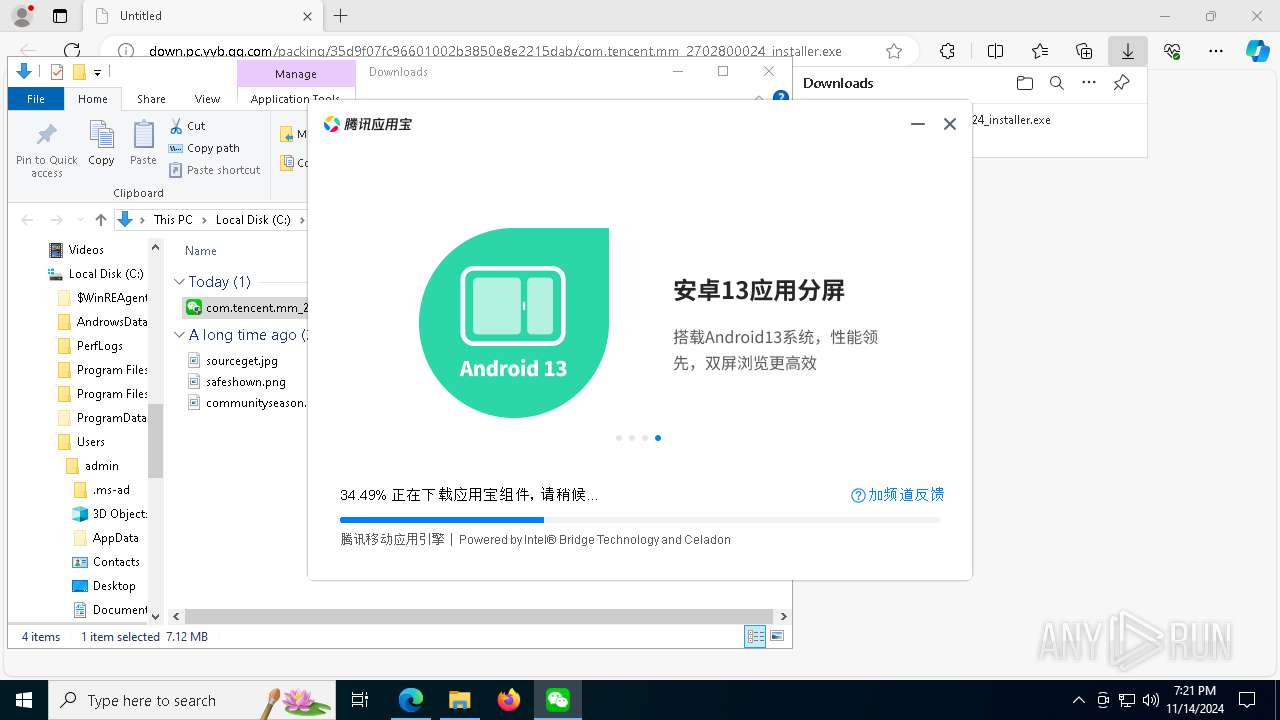Open recent locations dropdown in Explorer
The height and width of the screenshot is (720, 1280).
[x=78, y=220]
